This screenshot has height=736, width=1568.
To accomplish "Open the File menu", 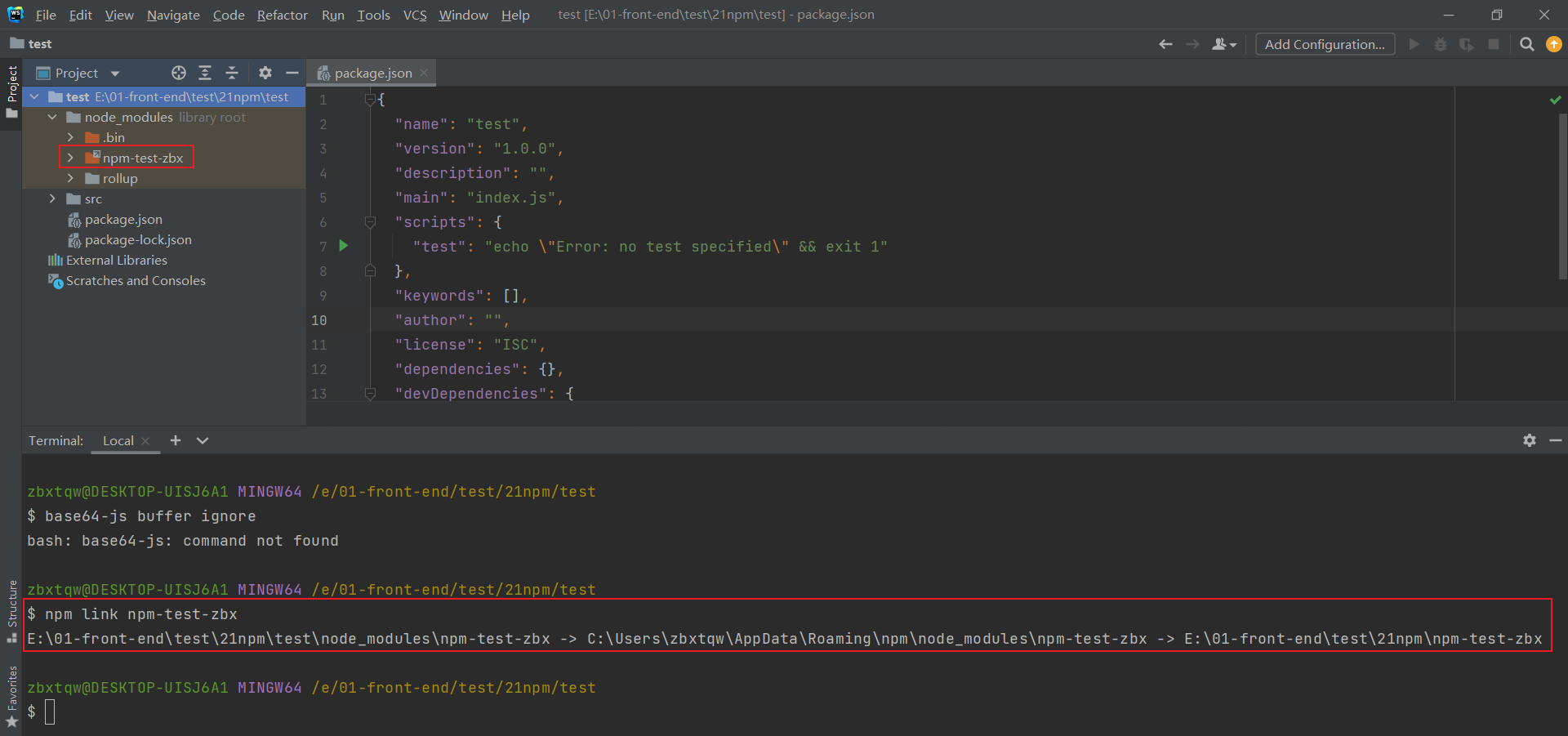I will click(46, 15).
